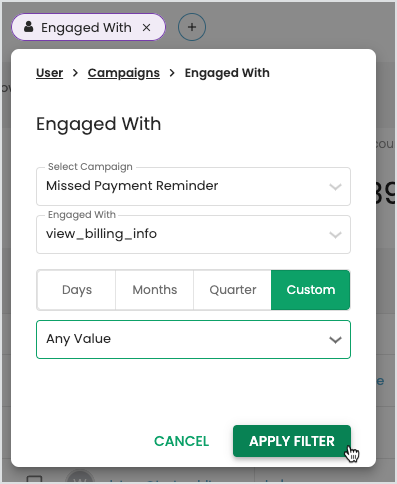Click the person icon on filter chip
397x484 pixels.
29,27
